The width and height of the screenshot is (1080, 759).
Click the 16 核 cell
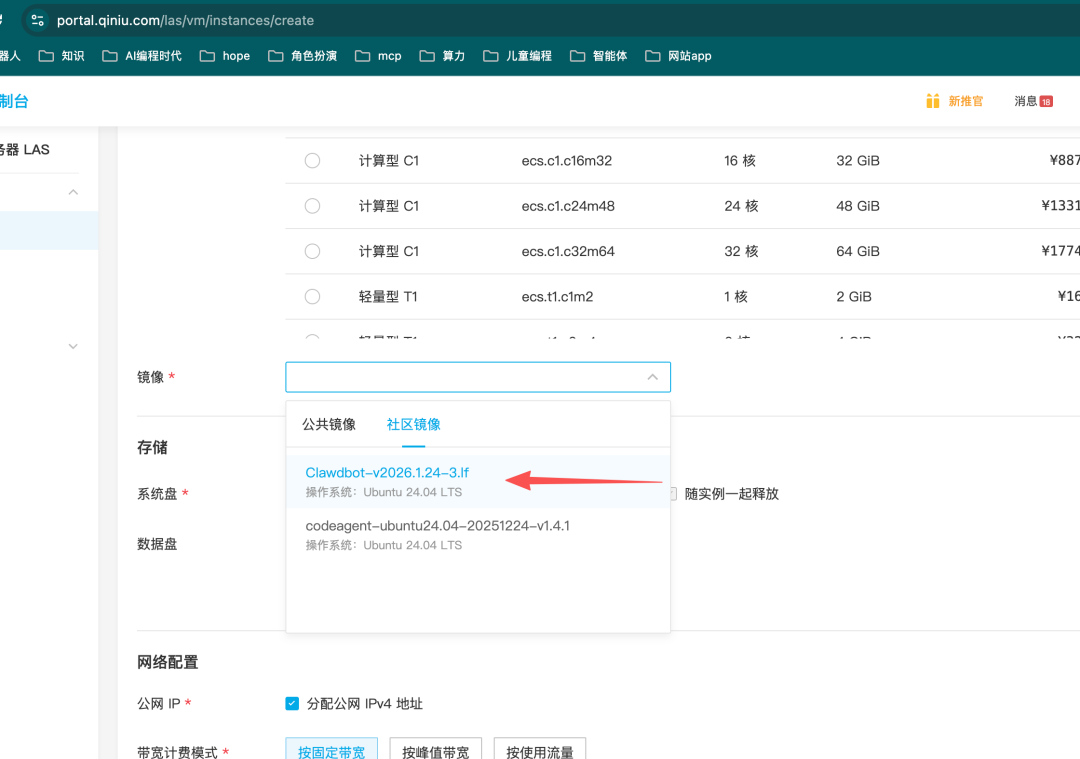point(740,160)
